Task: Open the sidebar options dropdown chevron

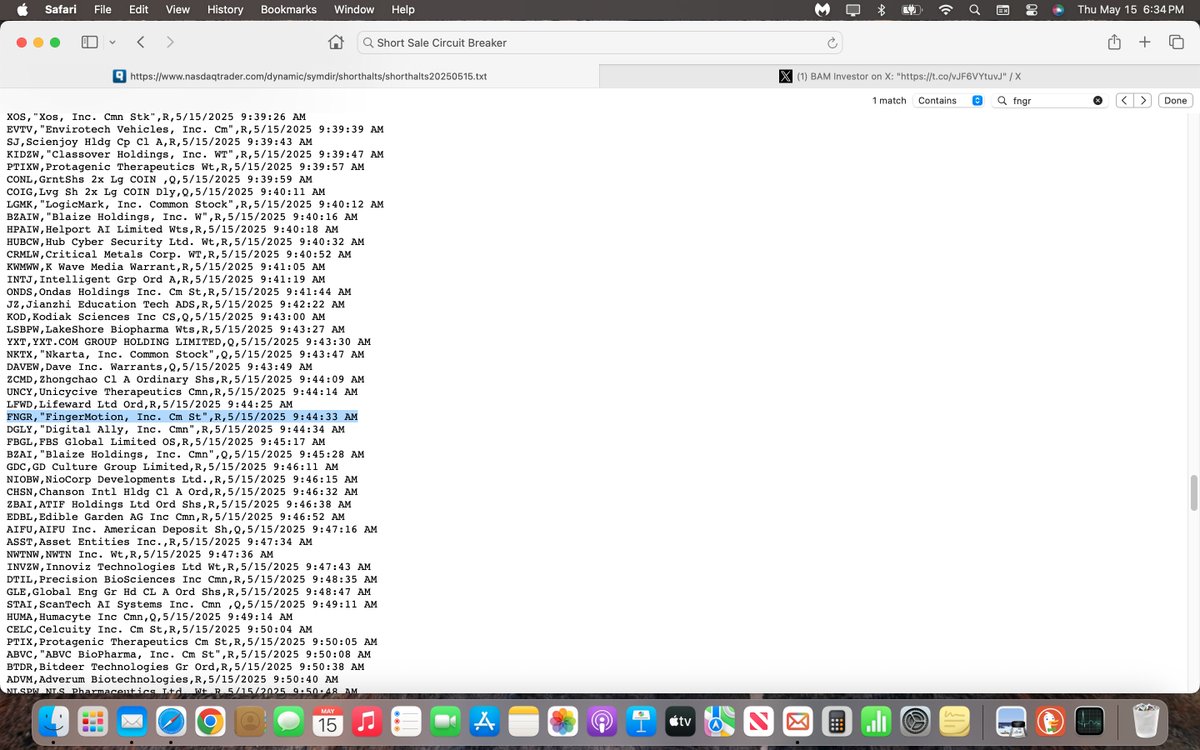Action: tap(112, 42)
